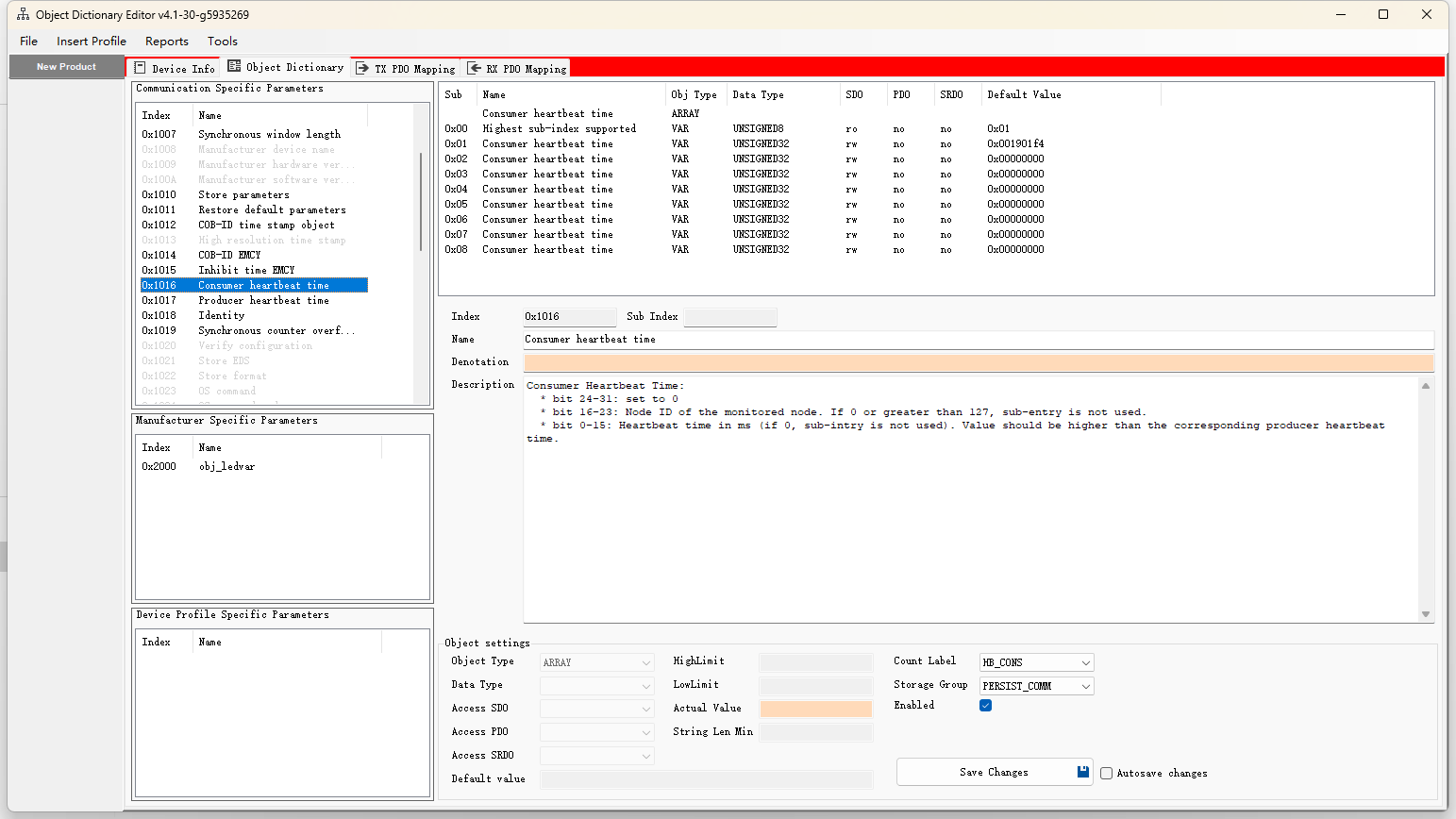Open the Data Type dropdown

597,686
